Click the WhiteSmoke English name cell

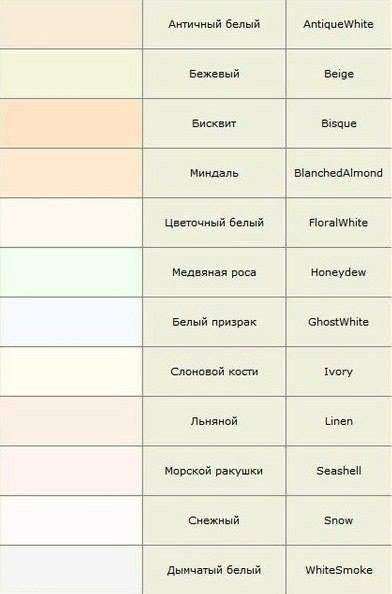click(339, 570)
